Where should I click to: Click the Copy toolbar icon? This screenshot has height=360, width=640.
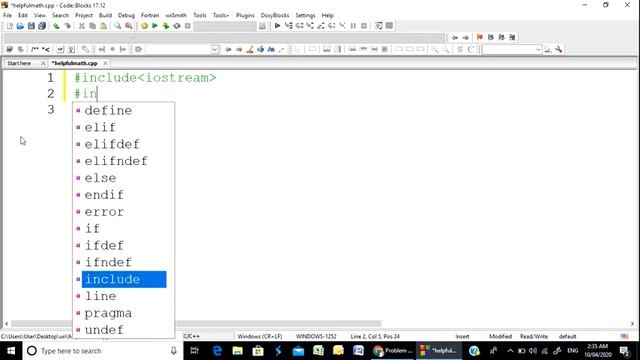[x=93, y=26]
